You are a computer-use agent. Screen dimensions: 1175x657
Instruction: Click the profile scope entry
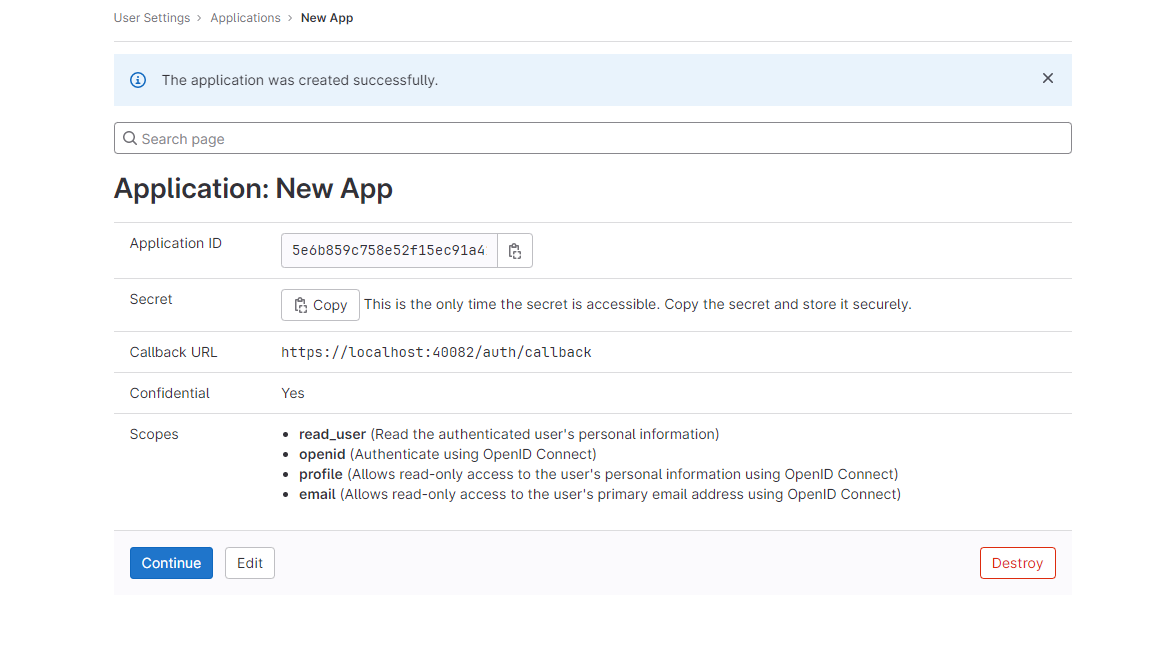(x=320, y=474)
